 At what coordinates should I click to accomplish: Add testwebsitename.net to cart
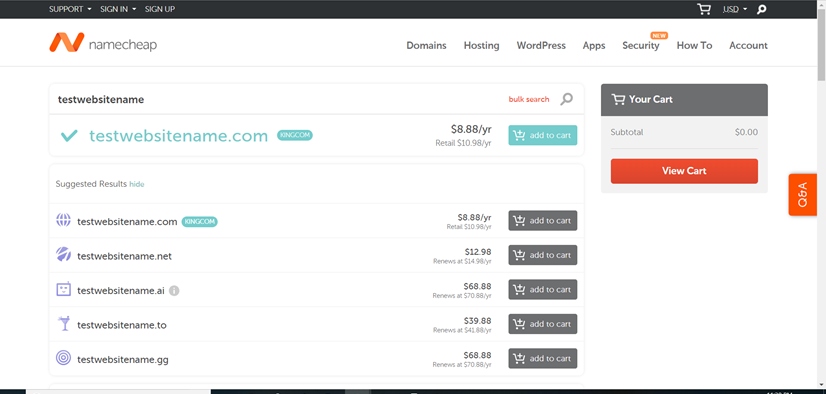543,255
